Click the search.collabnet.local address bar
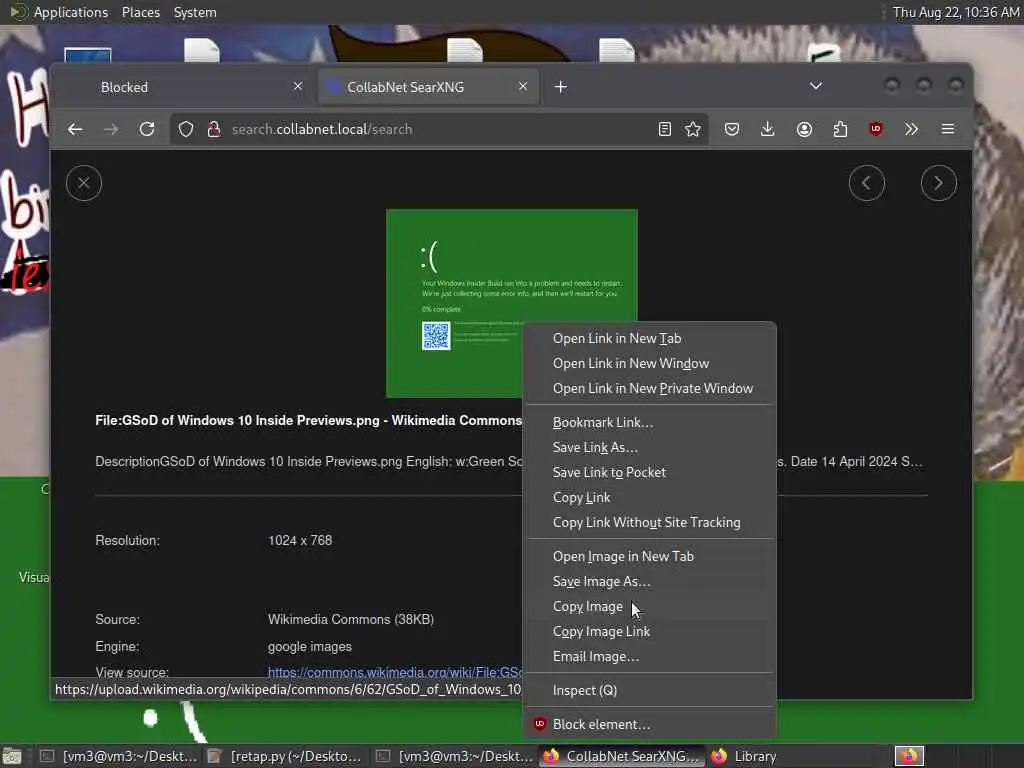The height and width of the screenshot is (768, 1024). tap(438, 129)
